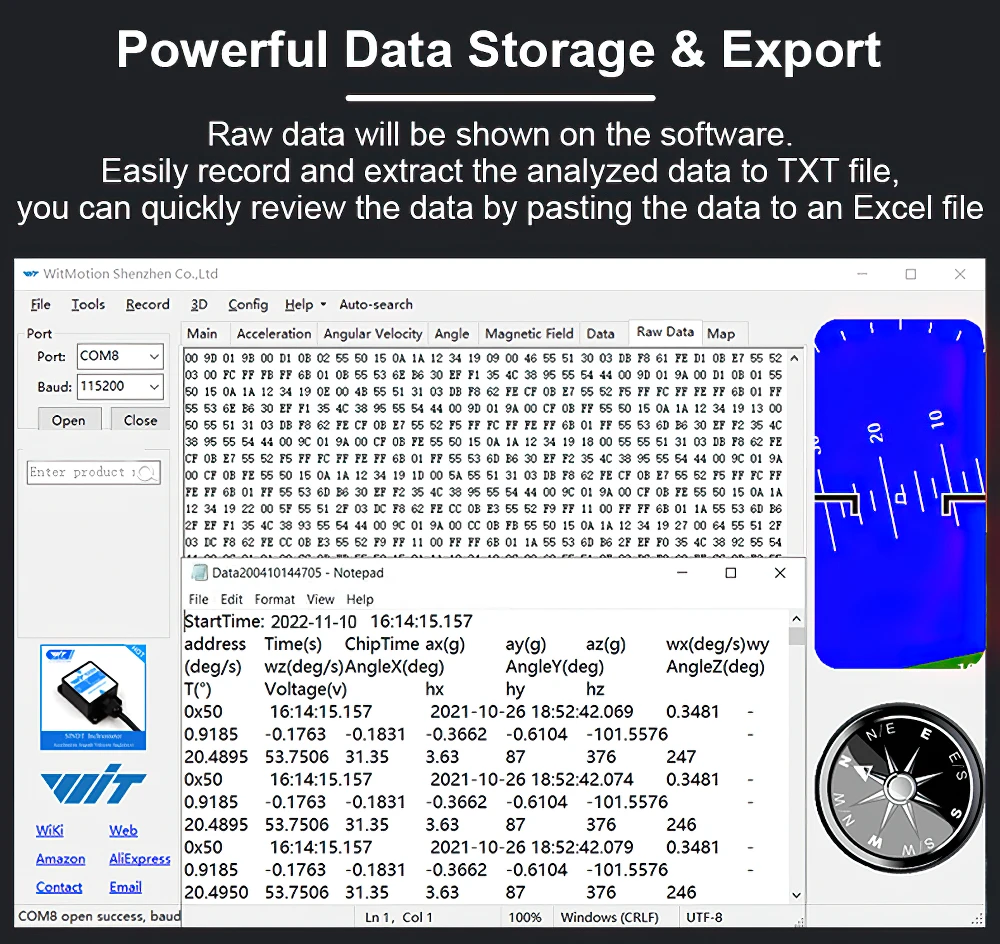1000x944 pixels.
Task: Open the Config menu
Action: click(248, 305)
